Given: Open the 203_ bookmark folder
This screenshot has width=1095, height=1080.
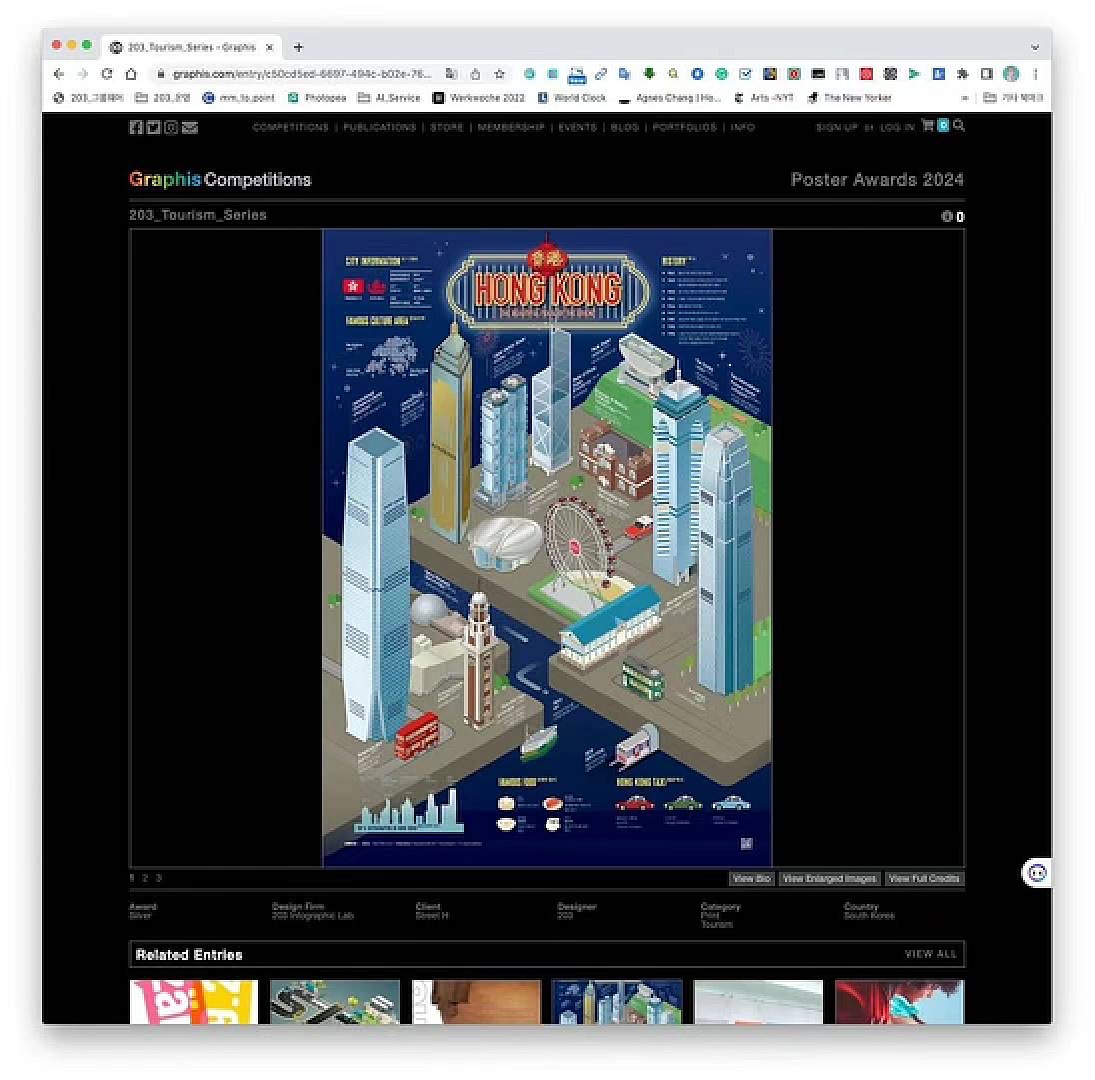Looking at the screenshot, I should 162,98.
